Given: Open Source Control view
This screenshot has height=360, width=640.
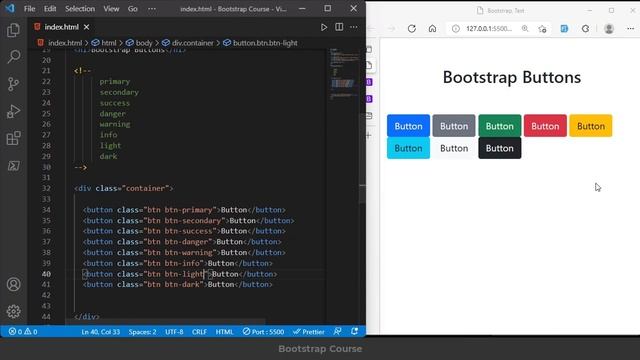Looking at the screenshot, I should point(13,84).
